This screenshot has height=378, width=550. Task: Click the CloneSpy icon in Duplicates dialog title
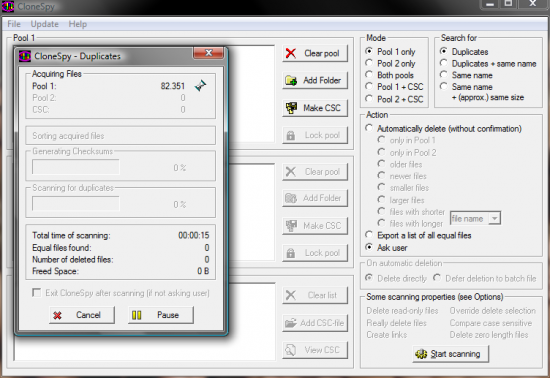(x=25, y=56)
